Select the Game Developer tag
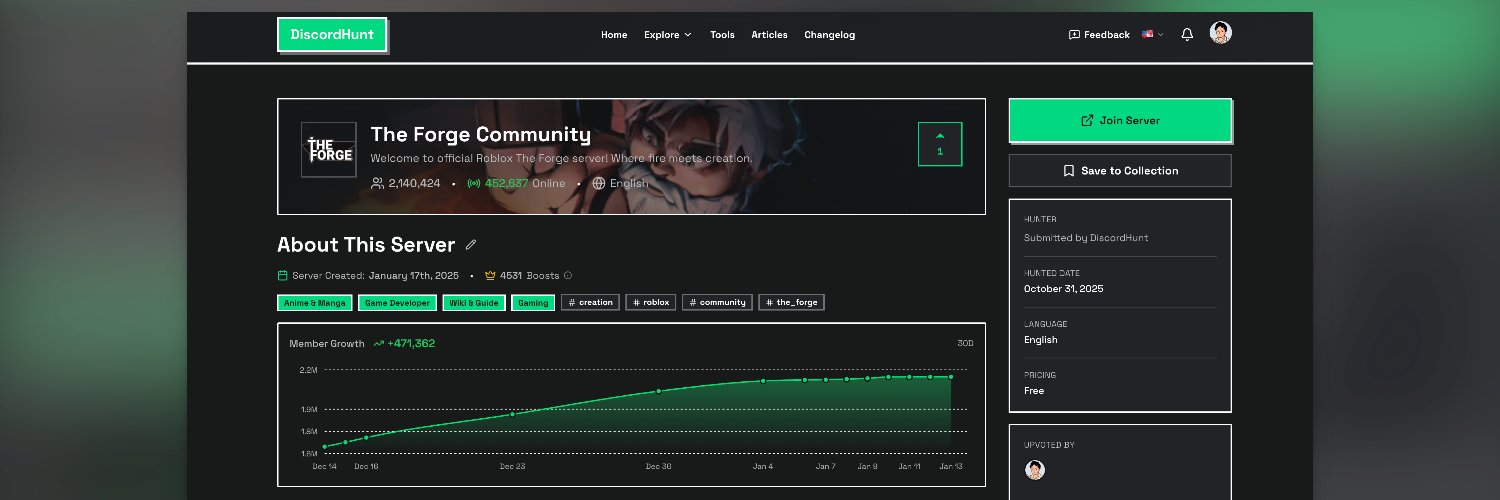The width and height of the screenshot is (1500, 500). (x=397, y=303)
